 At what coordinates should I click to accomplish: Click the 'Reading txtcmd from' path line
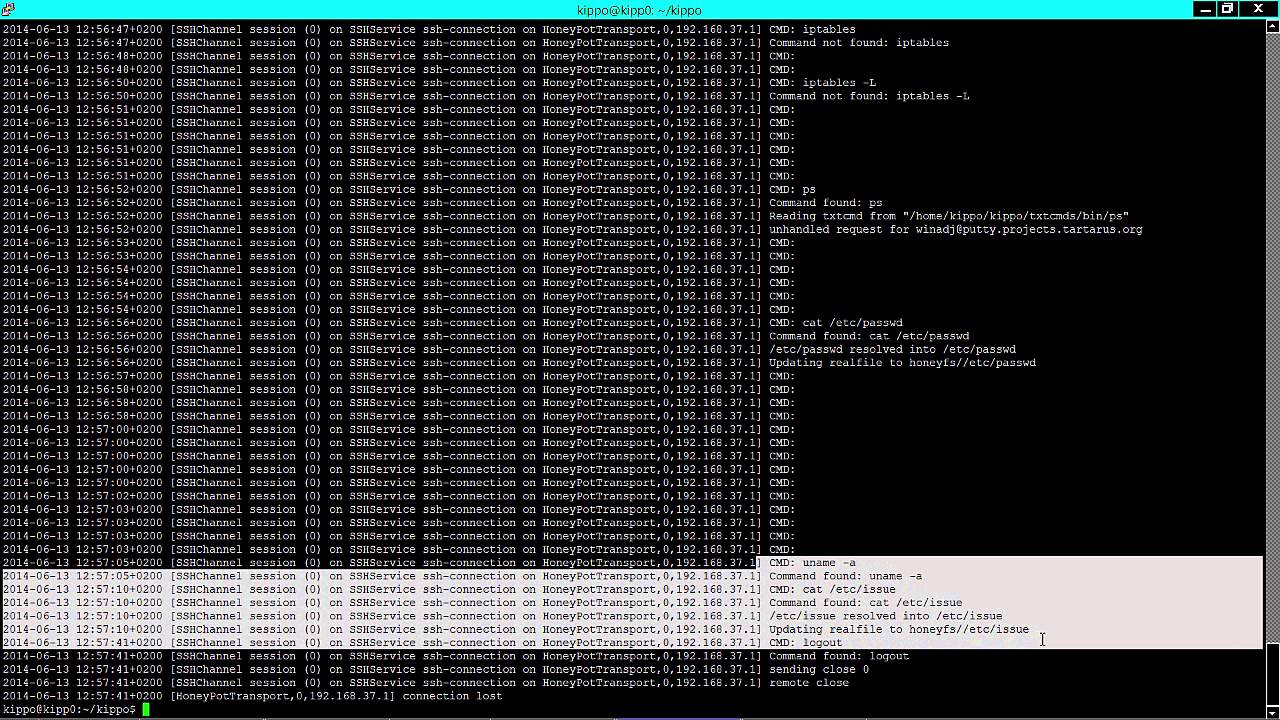(949, 216)
